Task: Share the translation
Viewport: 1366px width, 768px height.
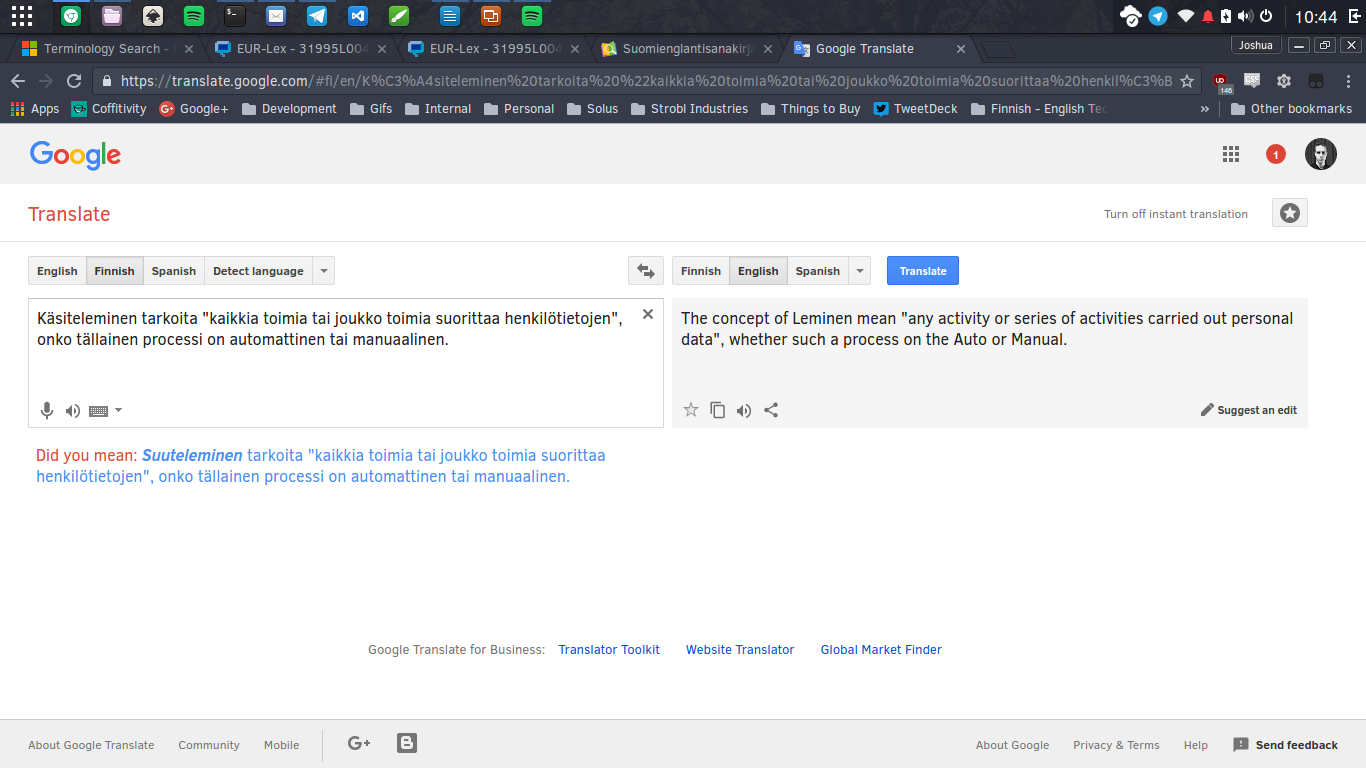Action: 771,410
